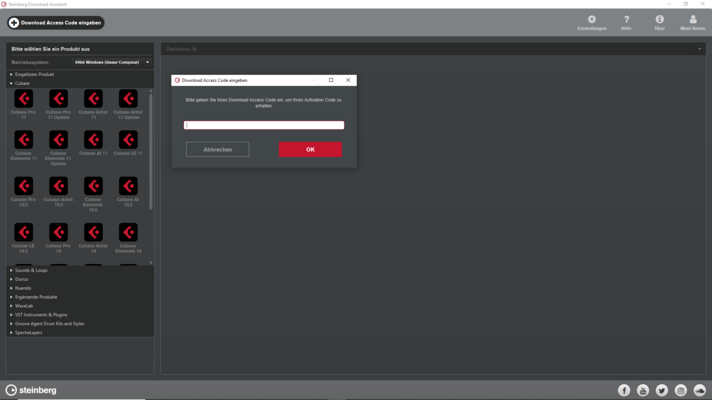The width and height of the screenshot is (712, 400).
Task: Select the Cubase Artist 11 Update icon
Action: click(128, 99)
